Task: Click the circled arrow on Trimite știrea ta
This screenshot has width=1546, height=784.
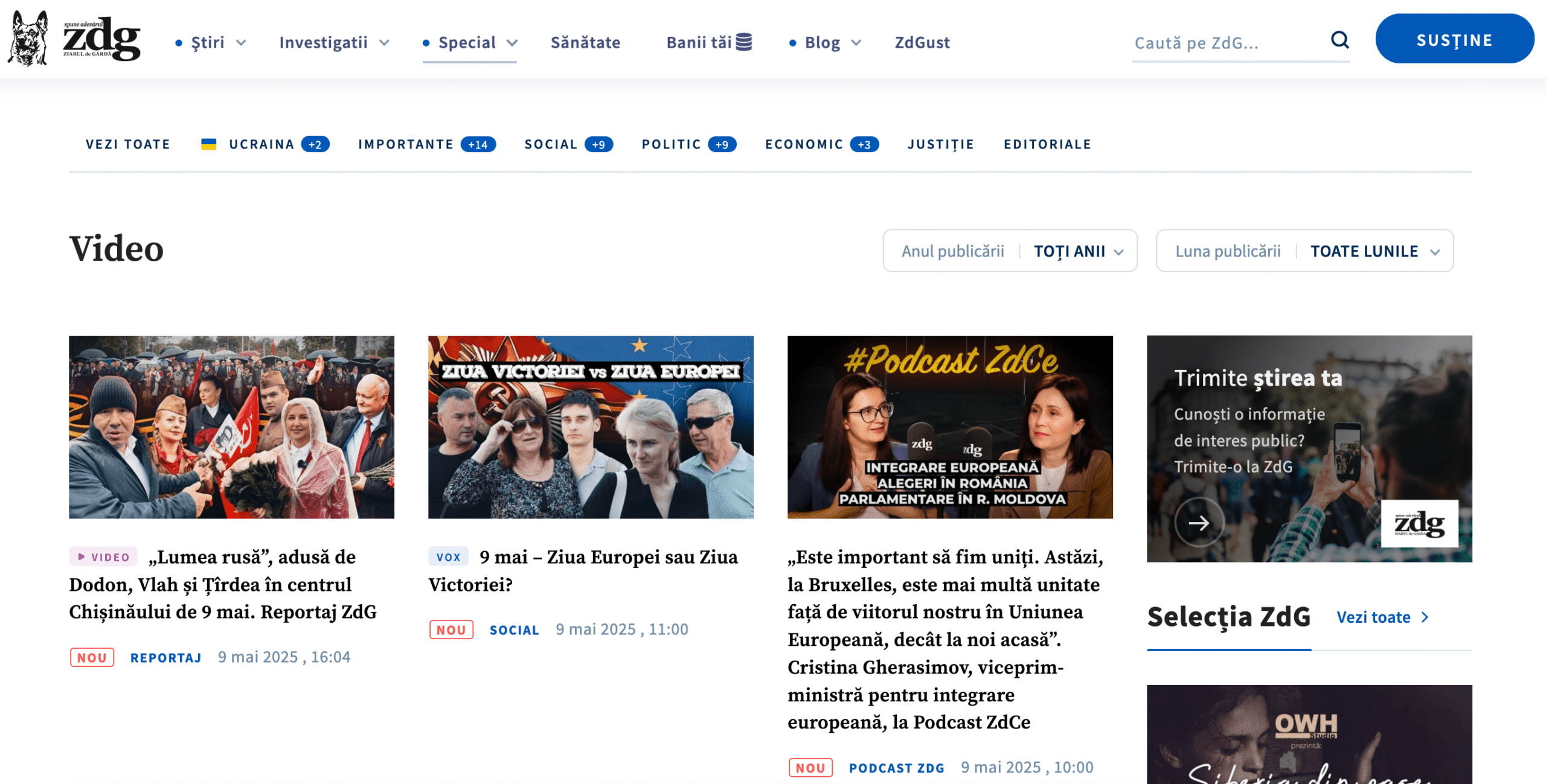Action: [1199, 523]
